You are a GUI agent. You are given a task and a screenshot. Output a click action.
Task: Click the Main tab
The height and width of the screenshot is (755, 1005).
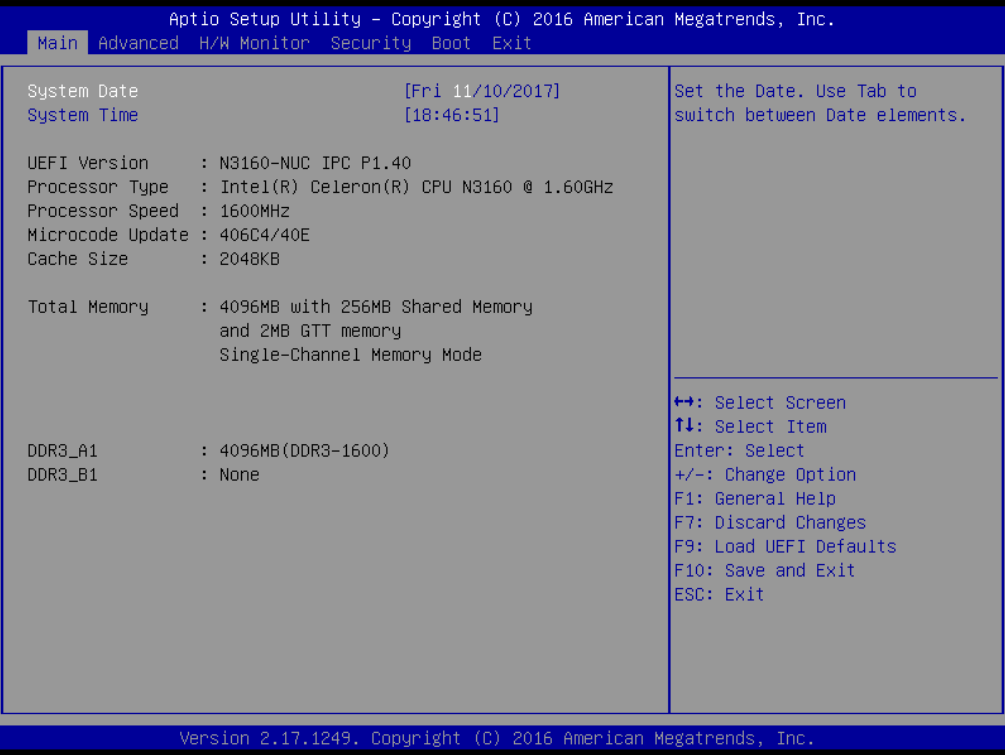pos(57,43)
